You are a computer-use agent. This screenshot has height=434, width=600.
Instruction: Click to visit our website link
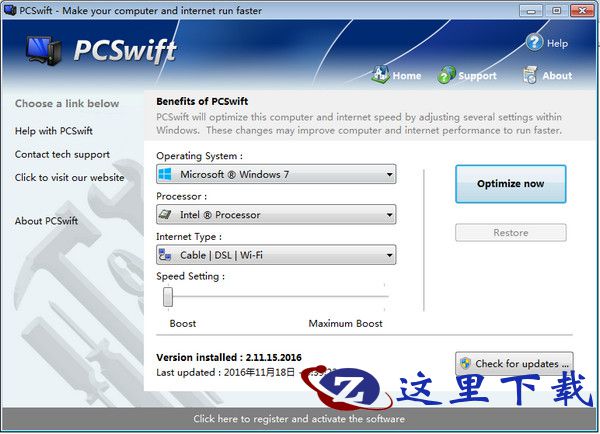[x=69, y=178]
